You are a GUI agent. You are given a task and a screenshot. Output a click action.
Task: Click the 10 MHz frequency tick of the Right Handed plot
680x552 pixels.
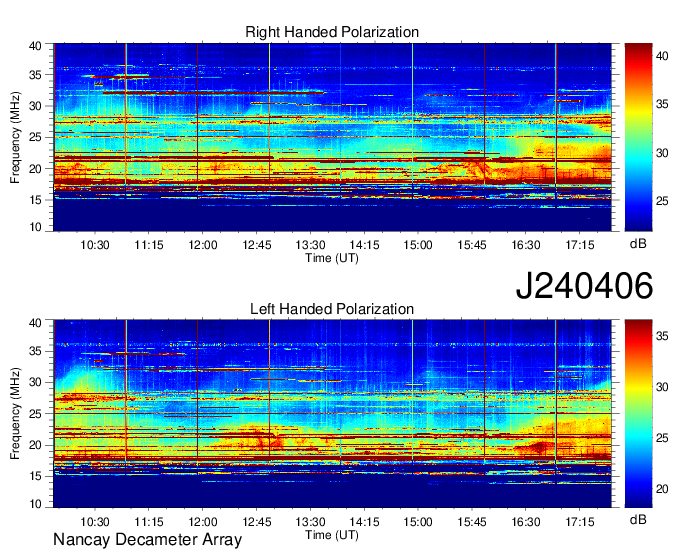36,227
